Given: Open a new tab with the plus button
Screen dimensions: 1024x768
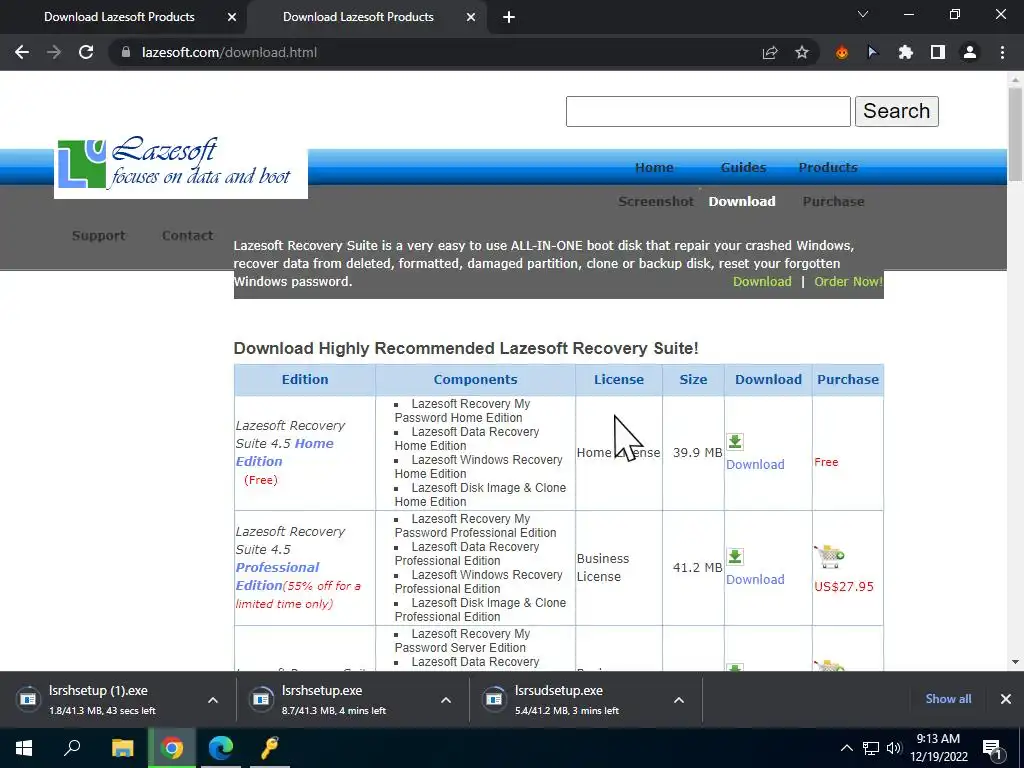Looking at the screenshot, I should click(x=509, y=17).
